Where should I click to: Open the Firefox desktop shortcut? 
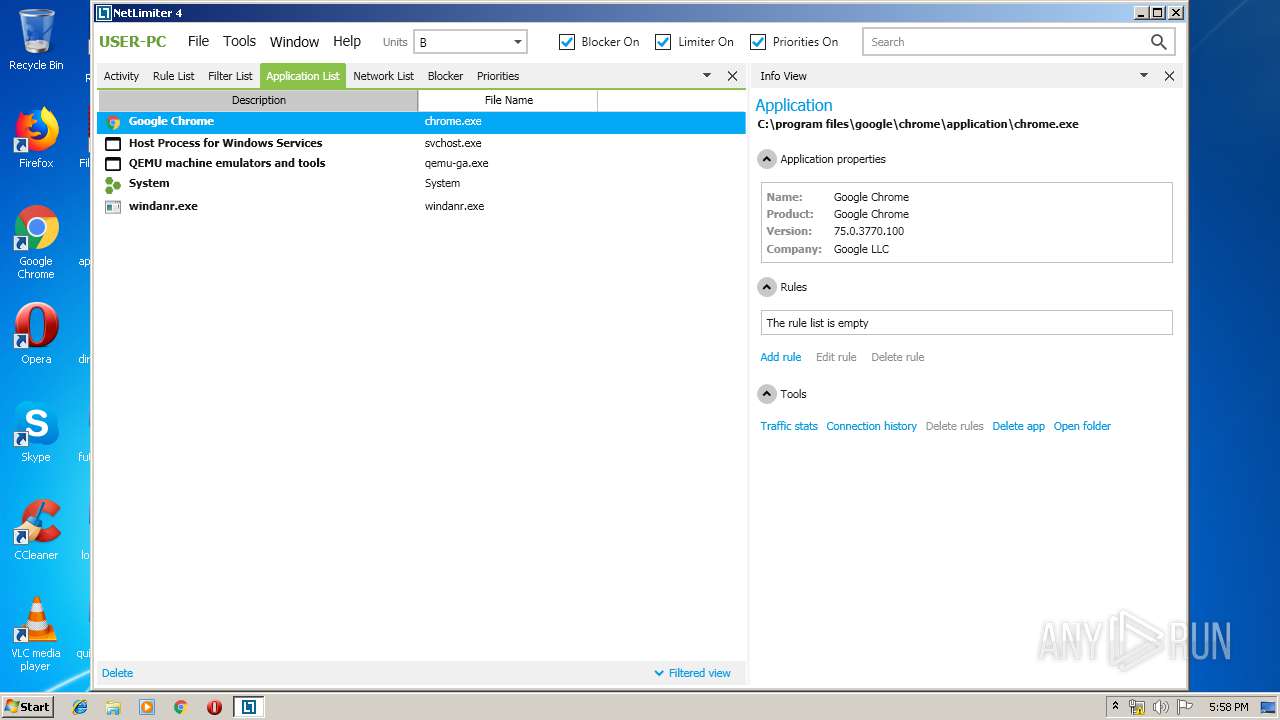(36, 138)
